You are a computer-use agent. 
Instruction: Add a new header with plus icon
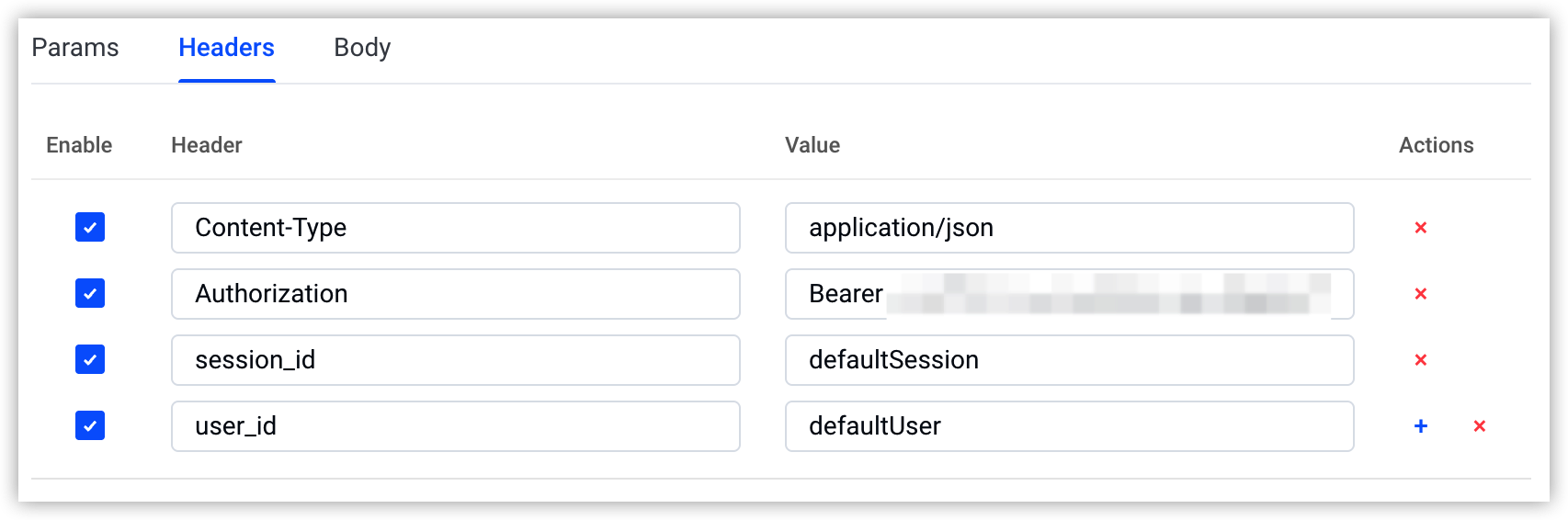pos(1420,426)
